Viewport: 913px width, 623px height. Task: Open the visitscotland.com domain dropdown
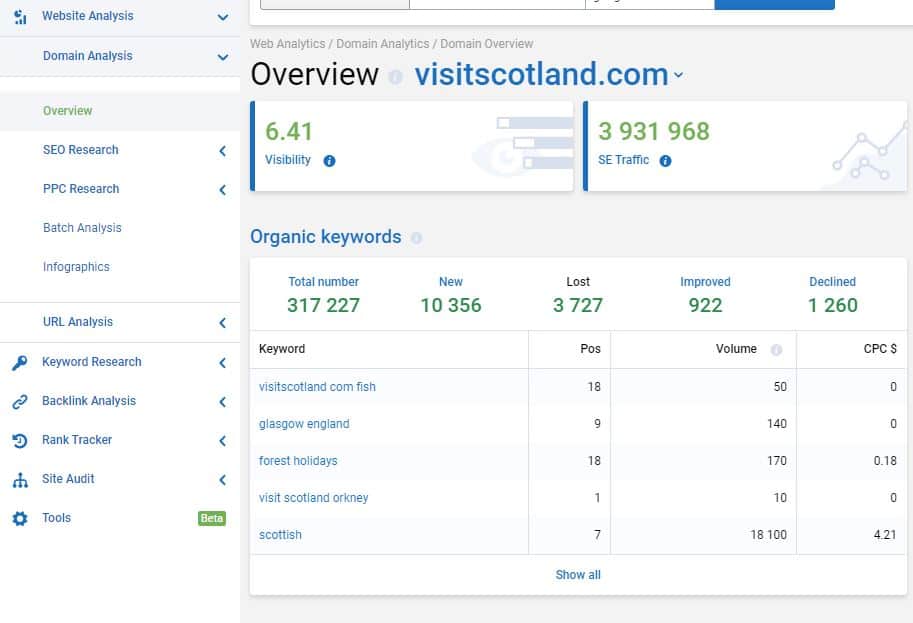(678, 75)
